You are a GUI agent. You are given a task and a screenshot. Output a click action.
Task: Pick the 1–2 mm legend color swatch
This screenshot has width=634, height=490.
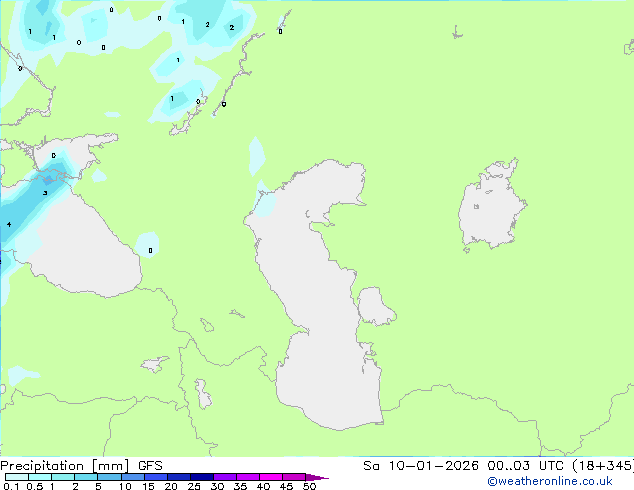click(63, 477)
